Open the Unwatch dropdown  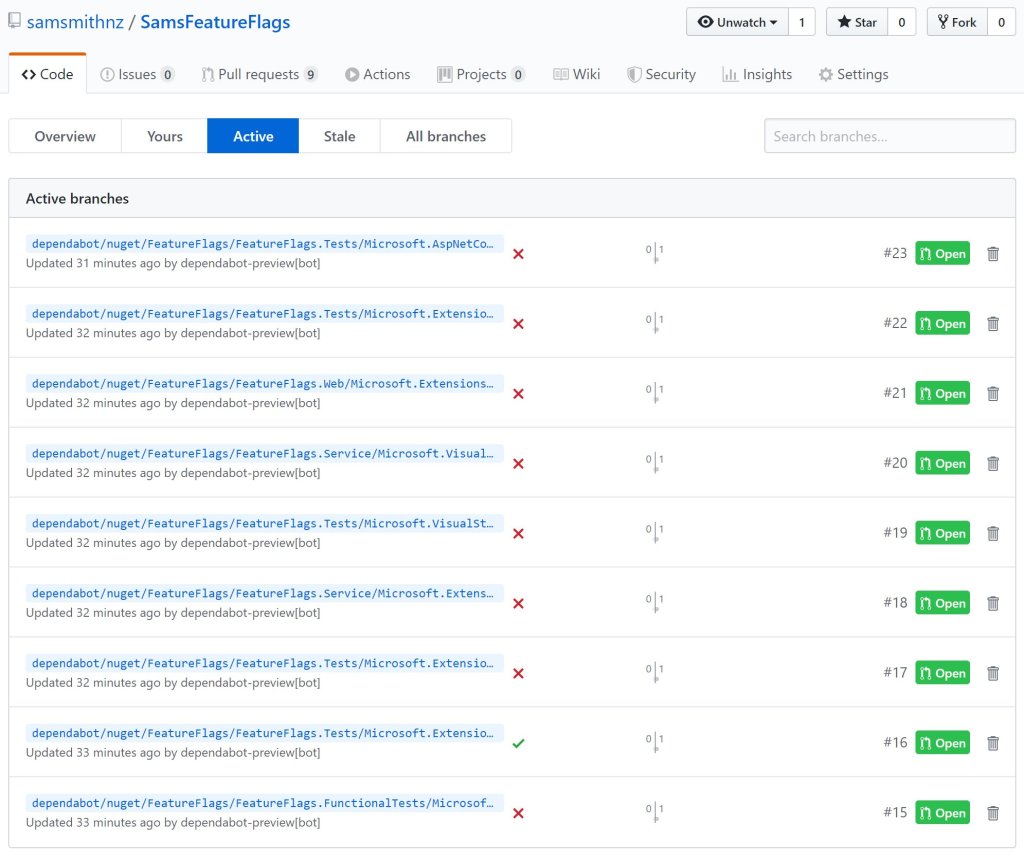[x=737, y=22]
